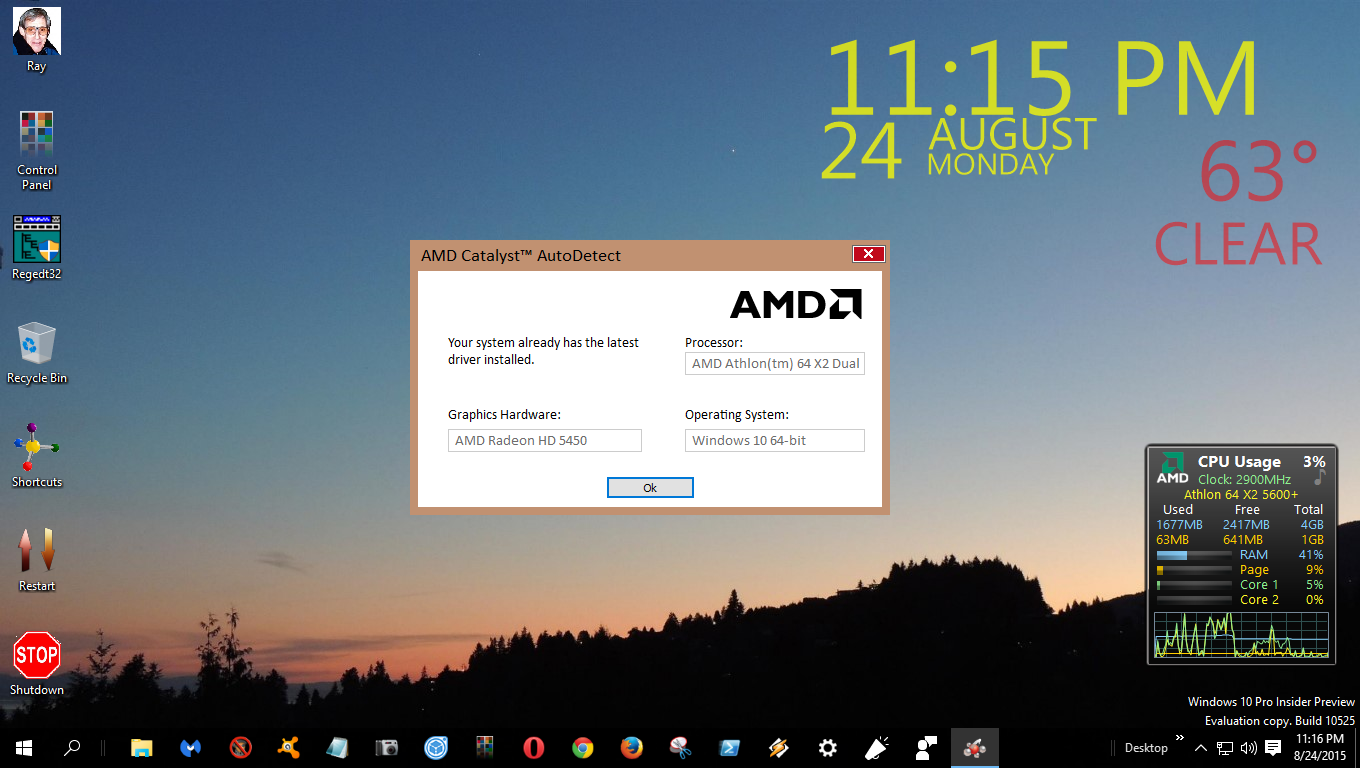Click the Operating System field
This screenshot has height=768, width=1360.
[775, 440]
